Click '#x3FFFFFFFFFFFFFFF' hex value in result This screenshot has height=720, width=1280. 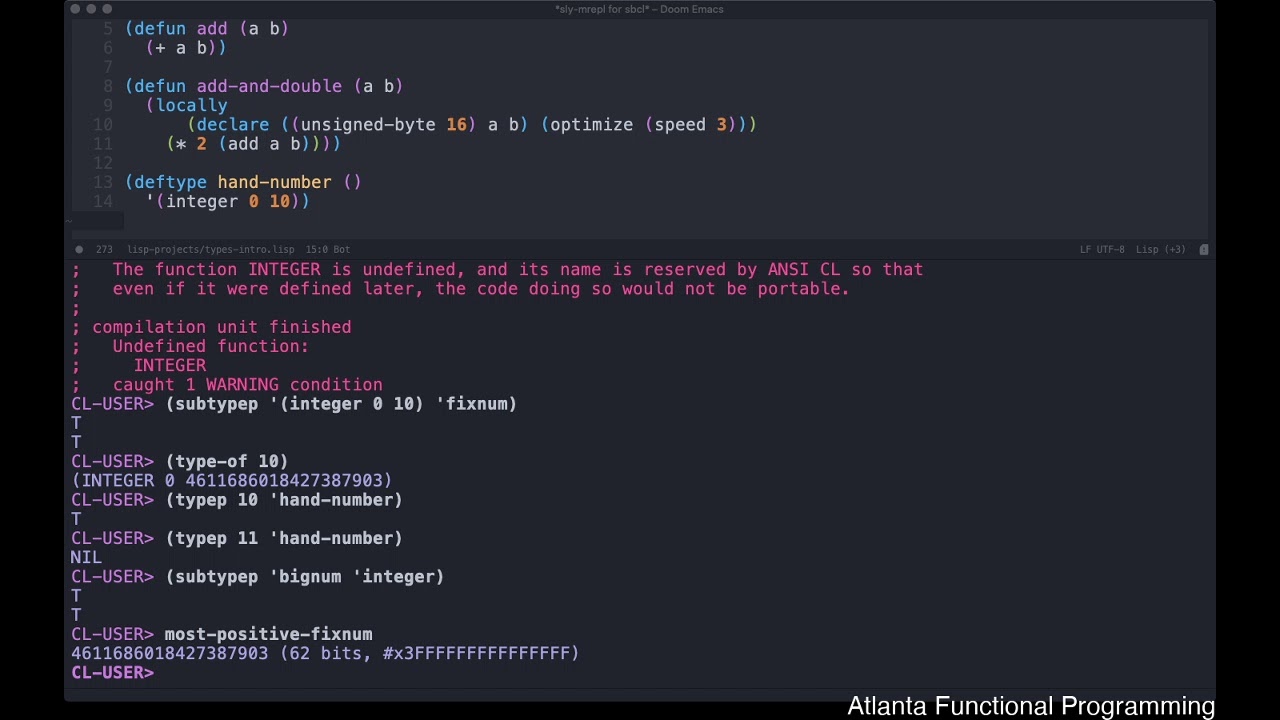[x=476, y=653]
